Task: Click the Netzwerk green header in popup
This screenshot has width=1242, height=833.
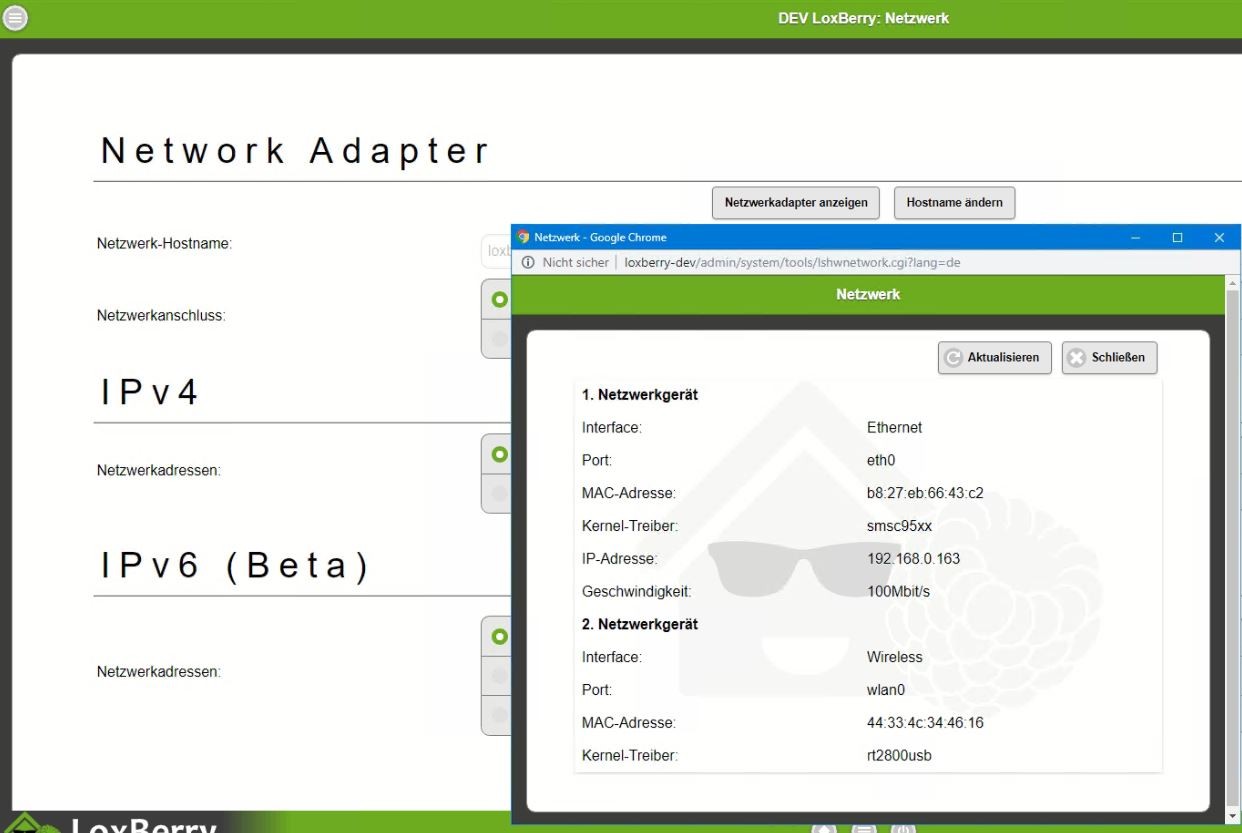Action: pos(868,294)
